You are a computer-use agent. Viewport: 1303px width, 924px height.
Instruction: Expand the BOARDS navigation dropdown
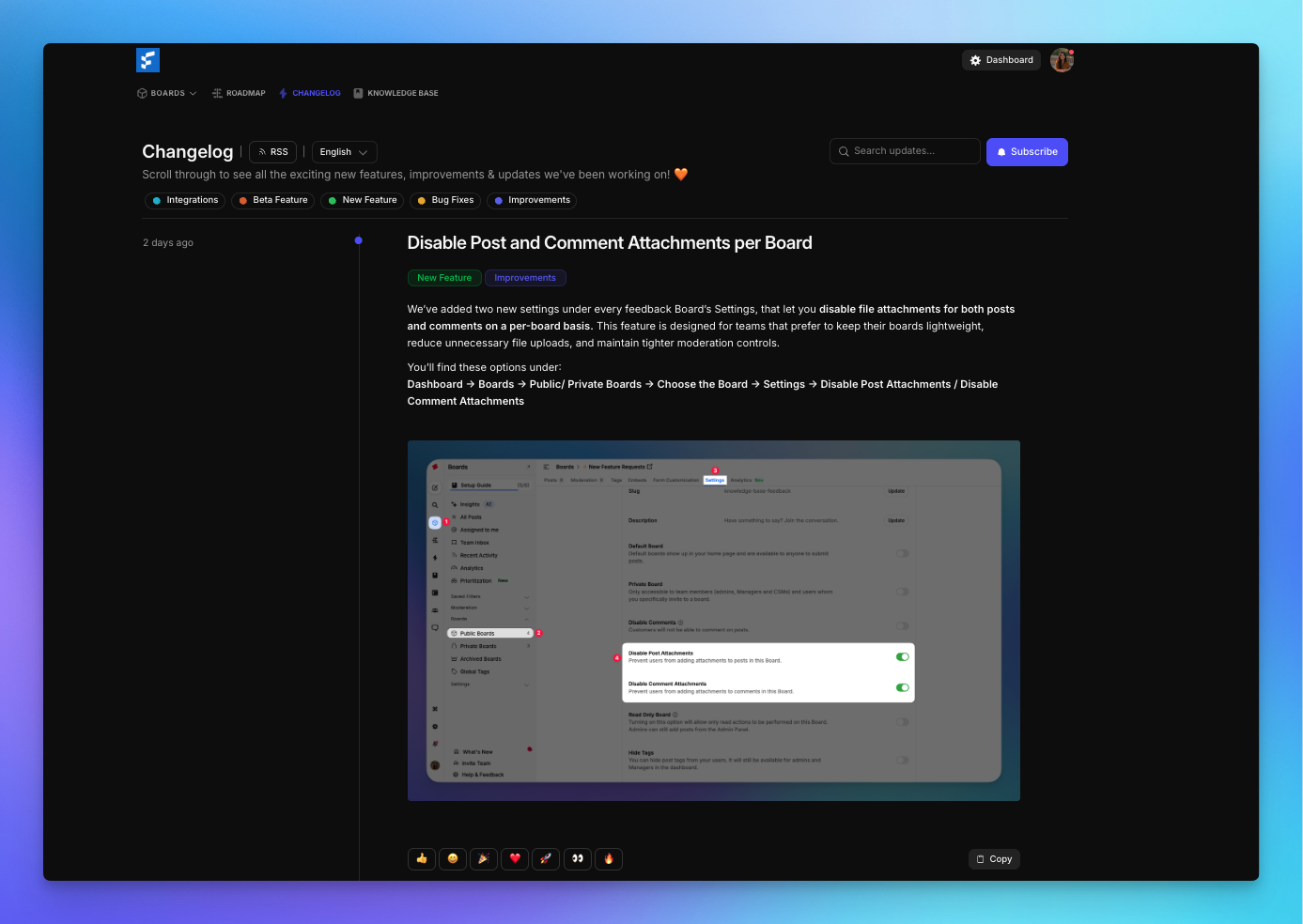click(x=166, y=93)
